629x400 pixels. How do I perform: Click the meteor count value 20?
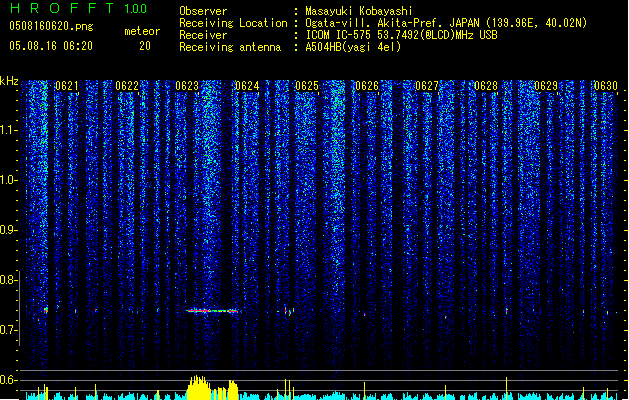145,46
